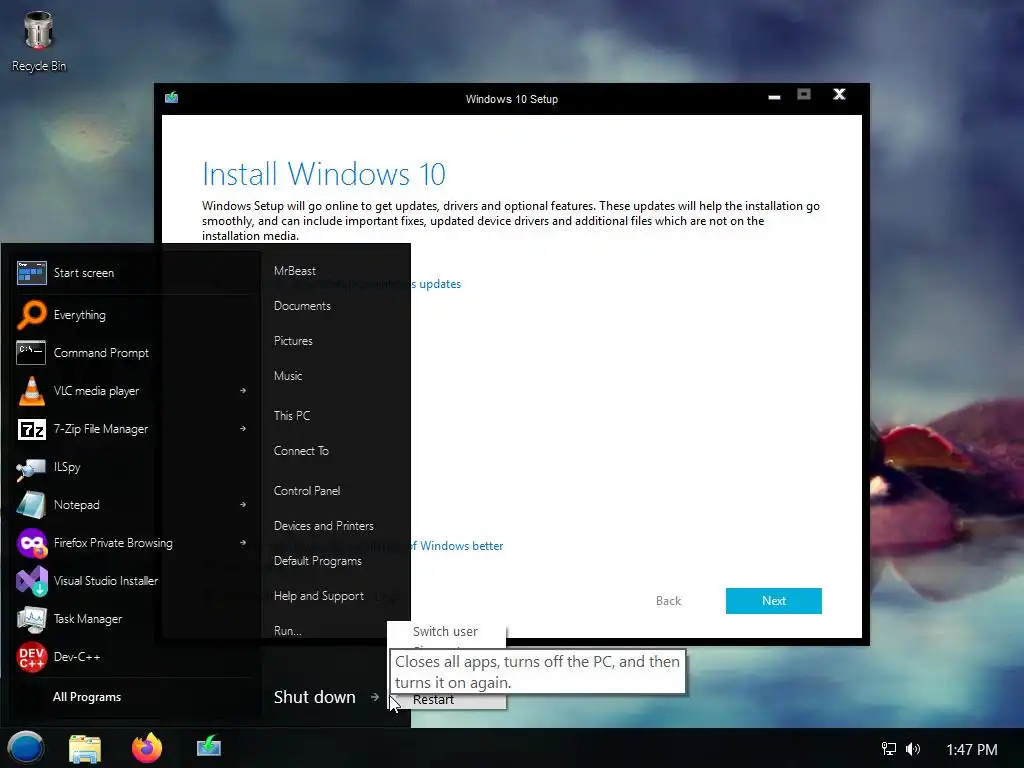The image size is (1024, 768).
Task: Open Documents from Start menu
Action: tap(302, 306)
